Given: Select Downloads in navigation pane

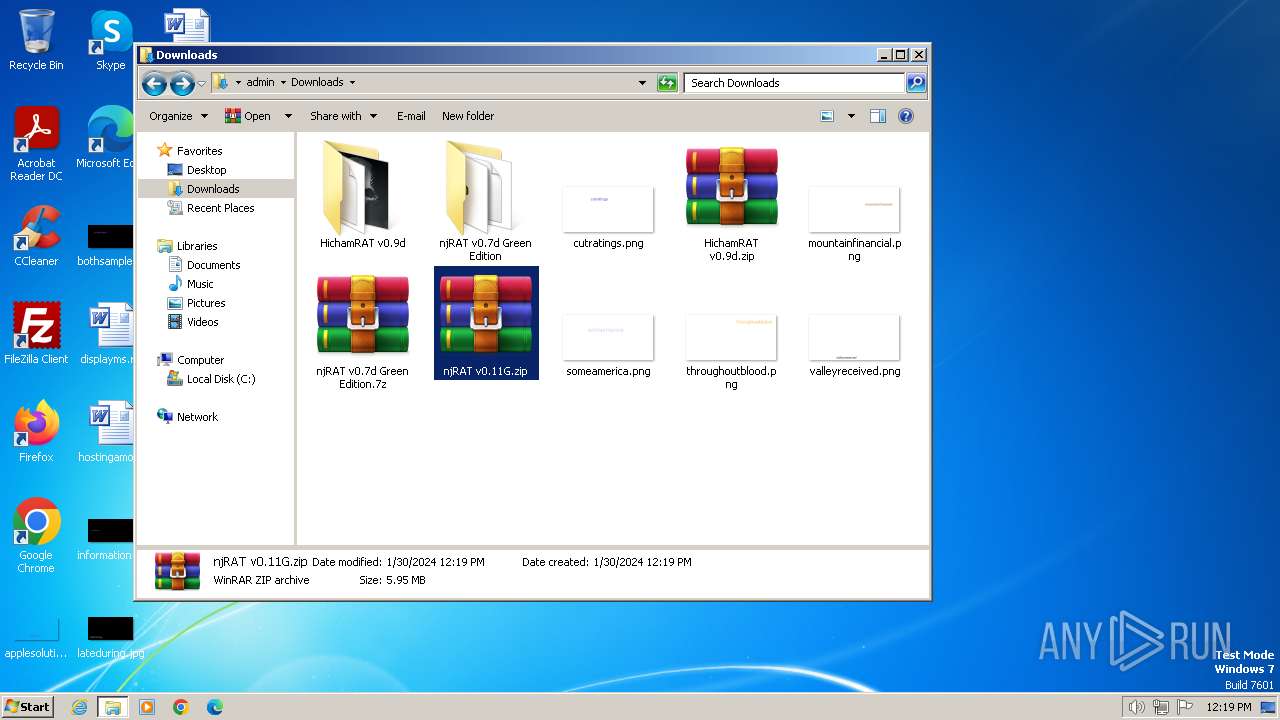Looking at the screenshot, I should (212, 189).
